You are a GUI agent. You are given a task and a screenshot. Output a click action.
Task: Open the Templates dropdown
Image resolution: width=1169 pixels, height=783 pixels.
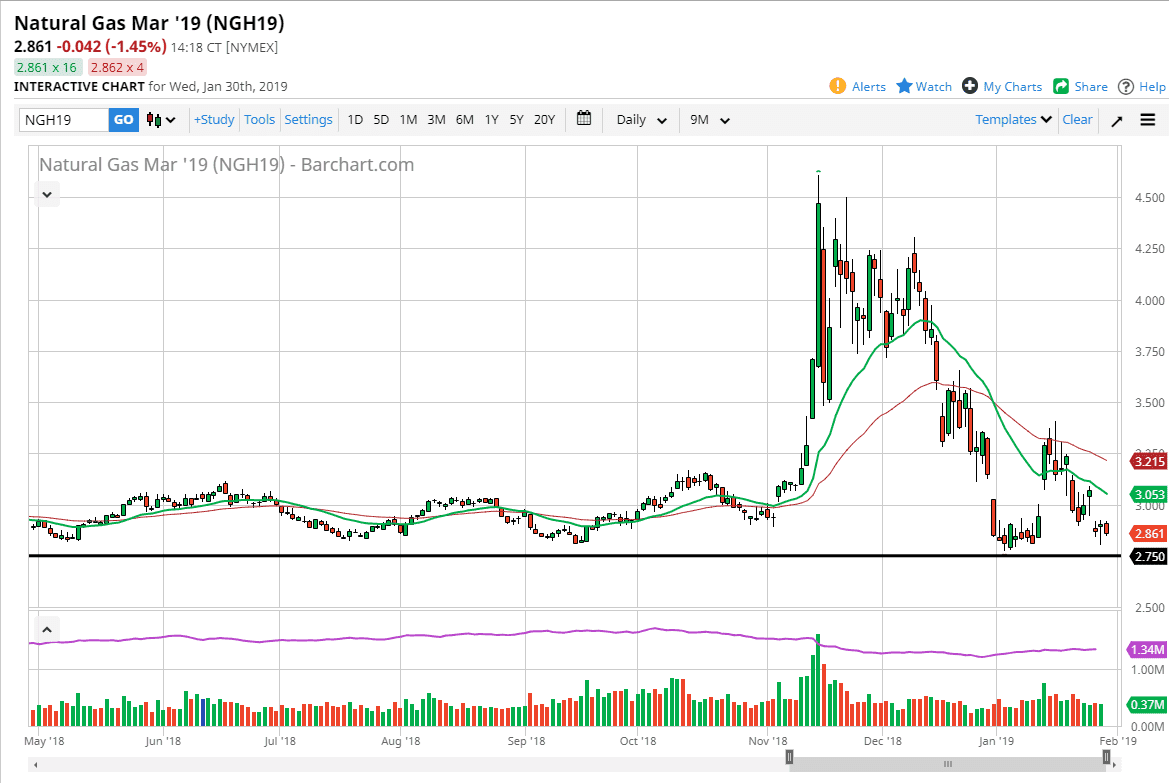point(1013,119)
